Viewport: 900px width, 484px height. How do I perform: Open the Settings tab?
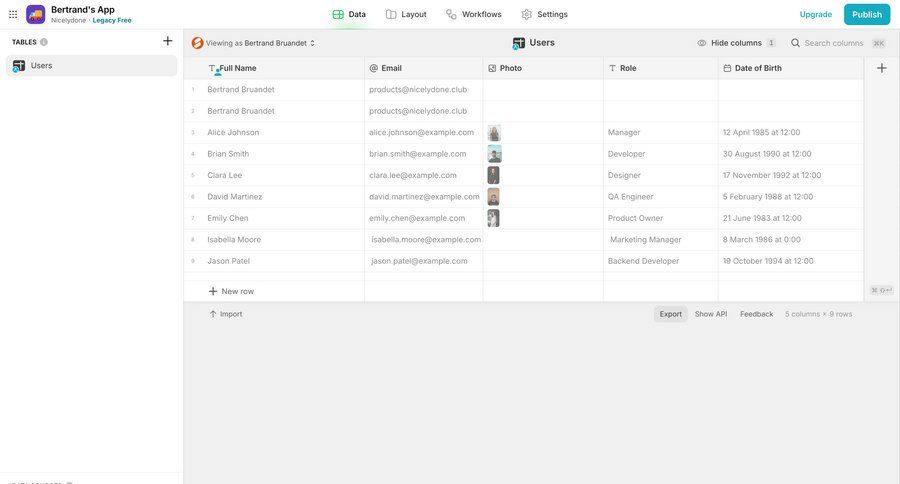click(545, 14)
